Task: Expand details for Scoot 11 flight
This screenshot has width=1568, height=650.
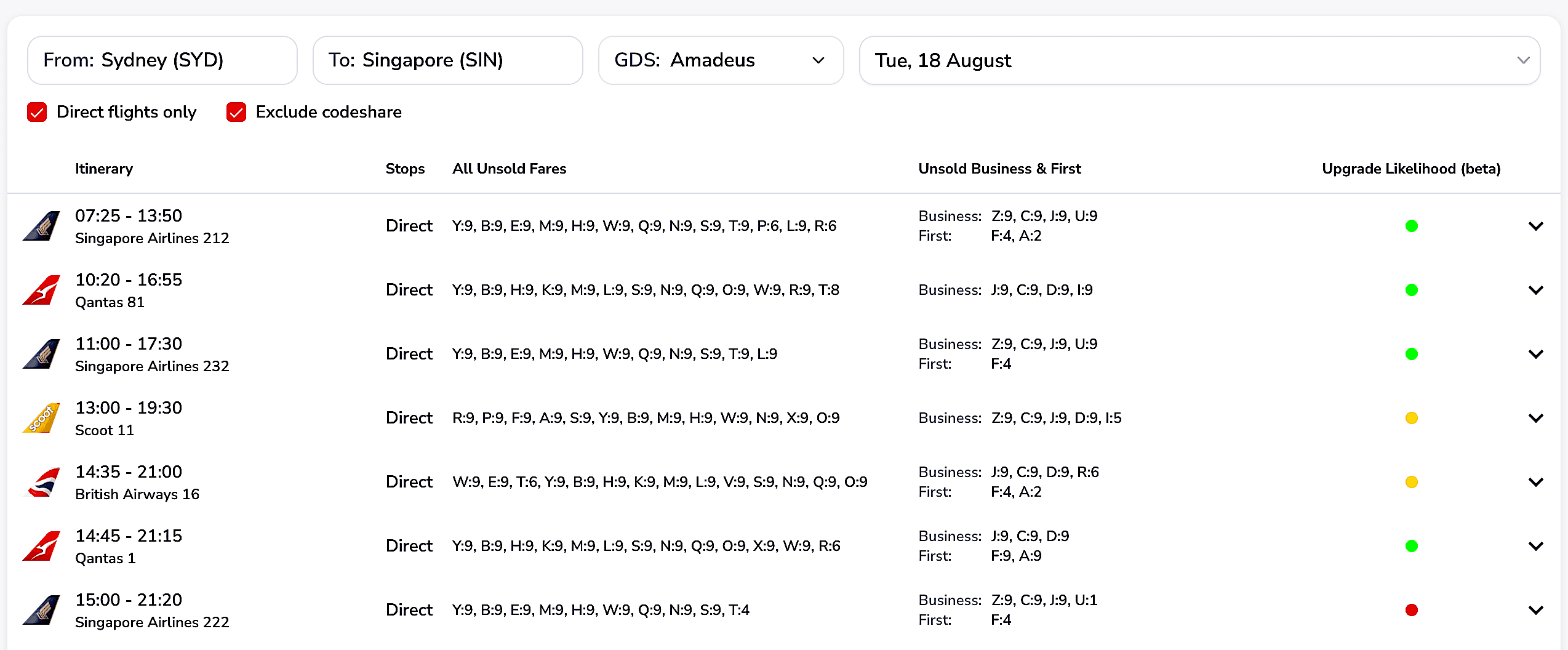Action: pos(1536,418)
